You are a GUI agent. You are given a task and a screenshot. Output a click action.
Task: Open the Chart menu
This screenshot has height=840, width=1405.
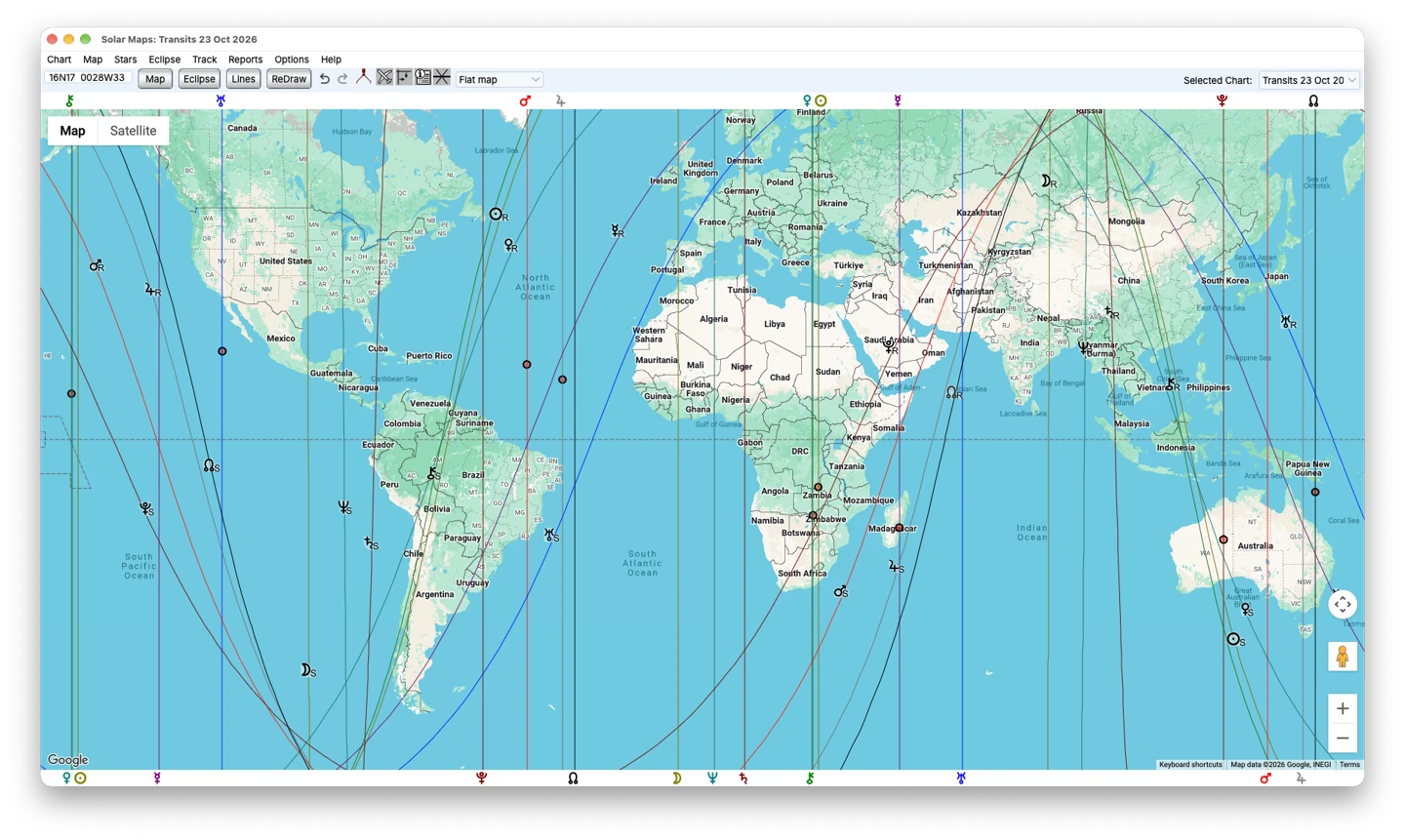point(60,60)
